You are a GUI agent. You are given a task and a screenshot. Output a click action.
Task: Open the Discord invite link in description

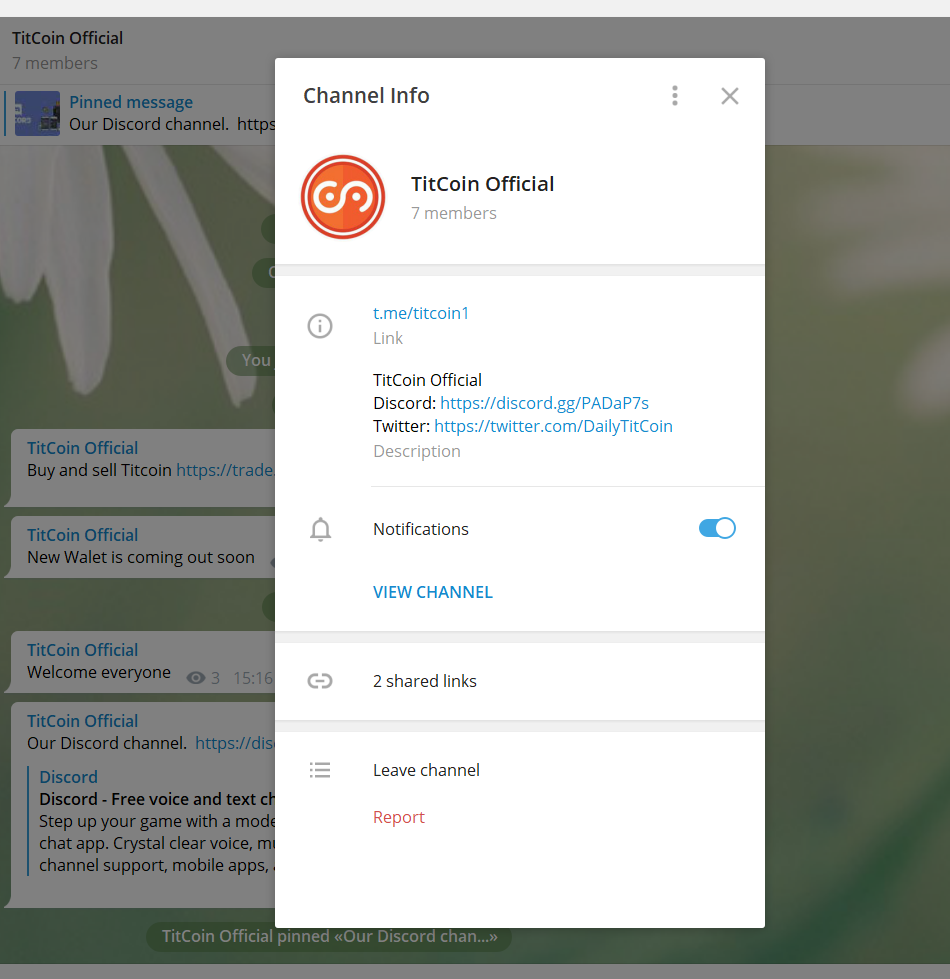pyautogui.click(x=544, y=403)
